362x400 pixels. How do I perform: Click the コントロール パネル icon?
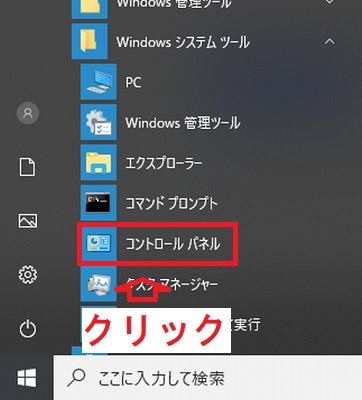point(98,244)
